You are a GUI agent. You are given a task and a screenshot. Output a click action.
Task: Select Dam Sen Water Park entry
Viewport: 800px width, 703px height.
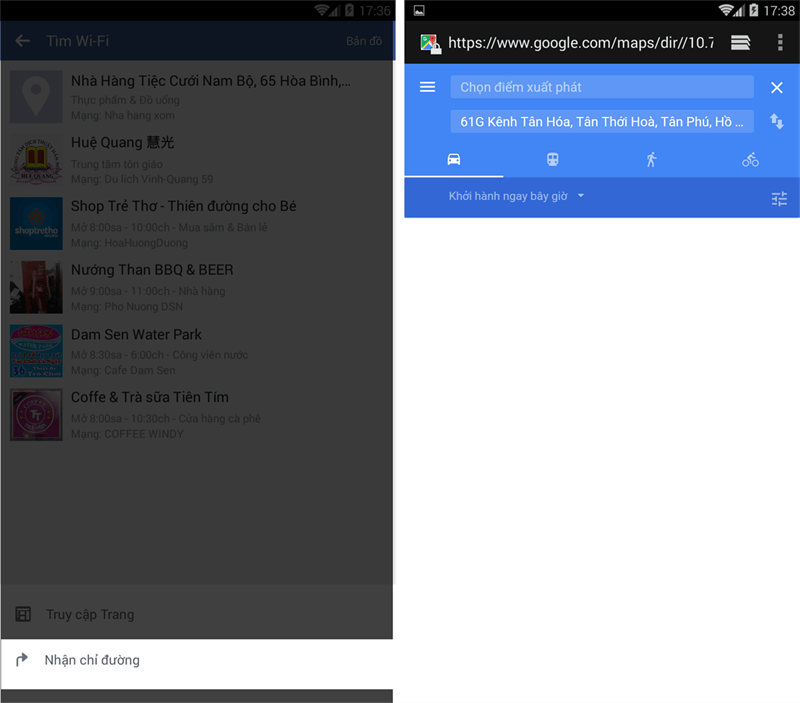197,351
